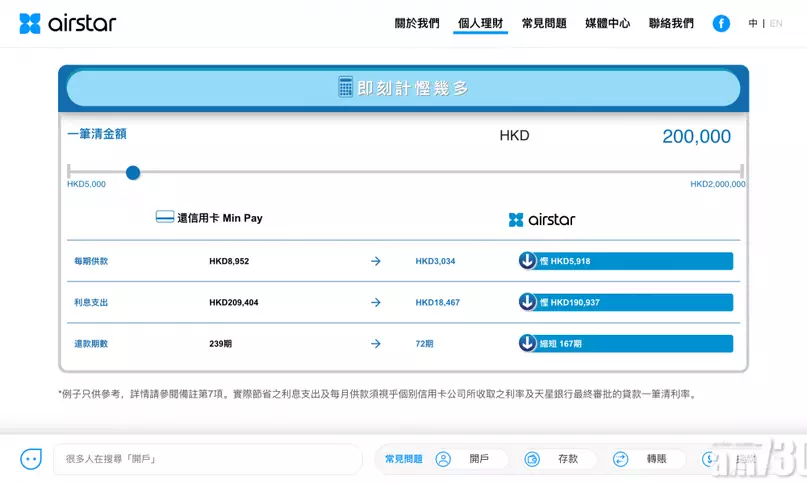This screenshot has width=807, height=484.
Task: Open the 個人理財 menu
Action: pos(481,23)
